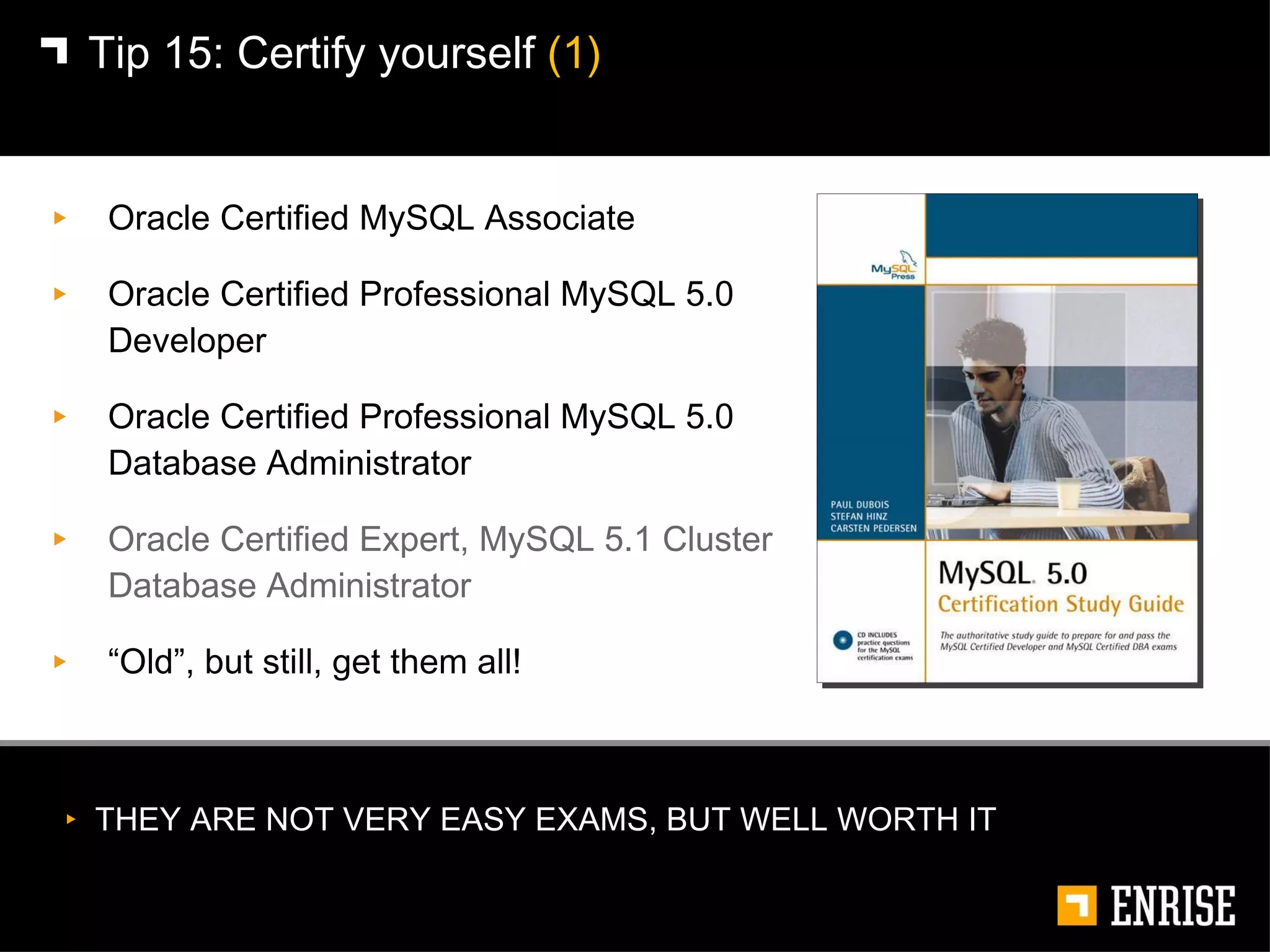Click 'Certification Study Guide' on the book cover
Image resolution: width=1270 pixels, height=952 pixels.
pos(1060,604)
